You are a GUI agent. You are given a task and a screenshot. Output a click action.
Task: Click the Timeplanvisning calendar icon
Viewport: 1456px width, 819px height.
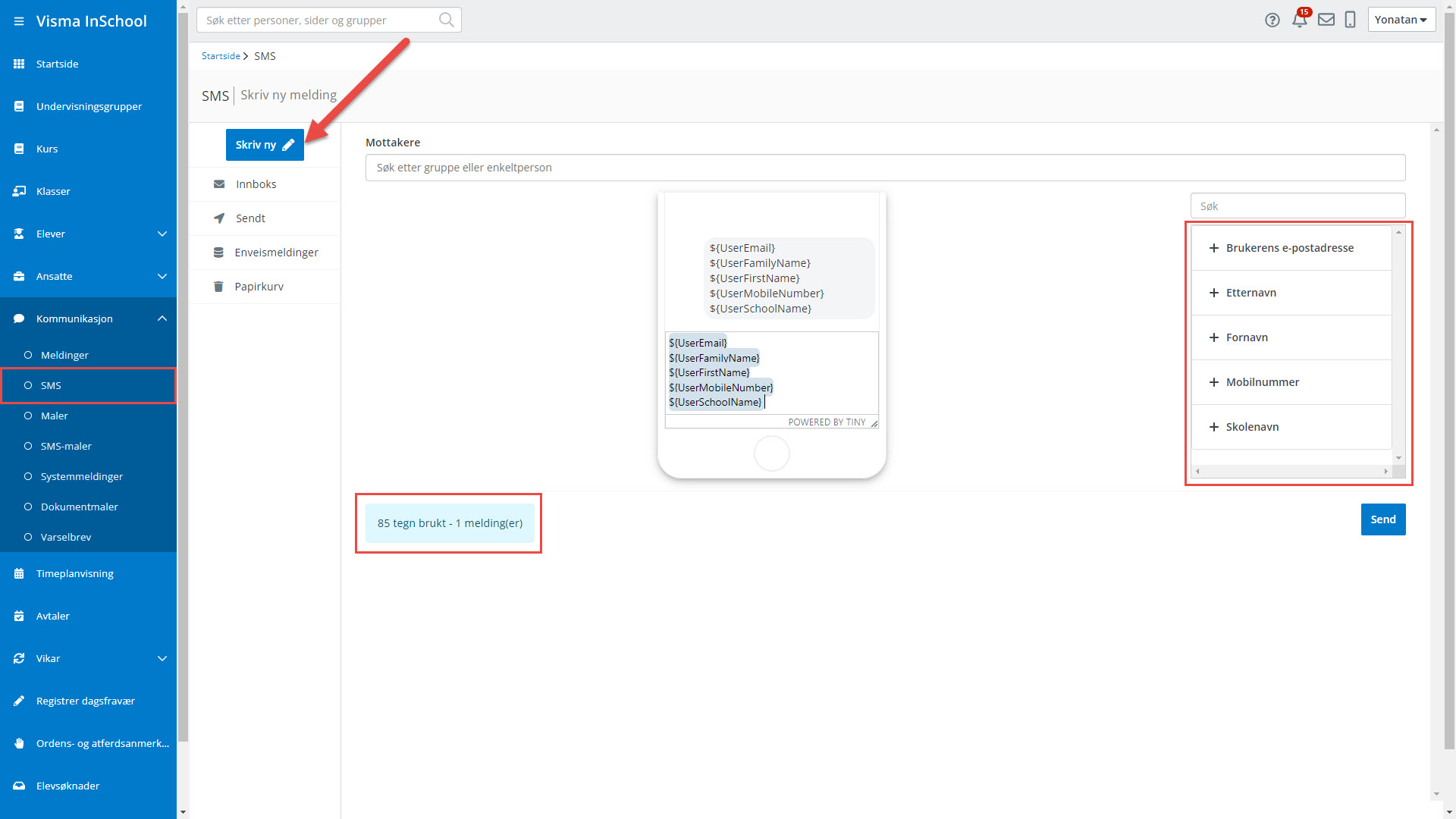coord(19,573)
